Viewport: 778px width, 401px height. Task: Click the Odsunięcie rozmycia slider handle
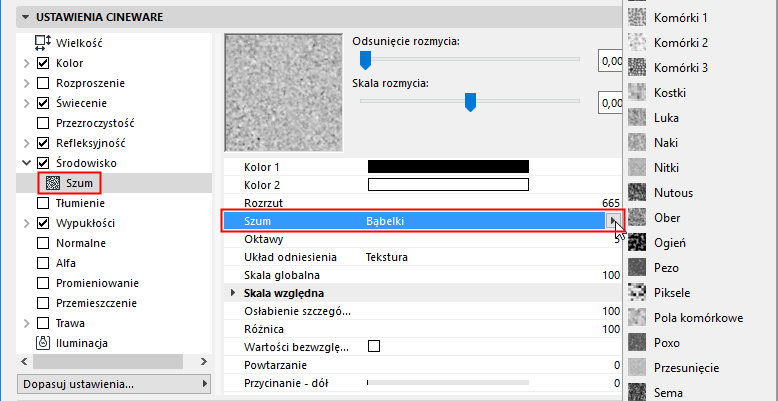tap(365, 60)
